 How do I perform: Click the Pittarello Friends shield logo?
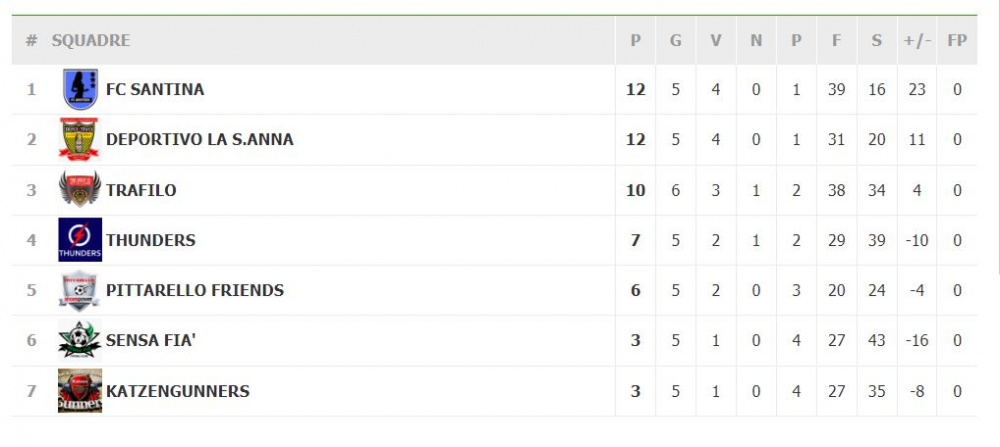click(x=79, y=290)
